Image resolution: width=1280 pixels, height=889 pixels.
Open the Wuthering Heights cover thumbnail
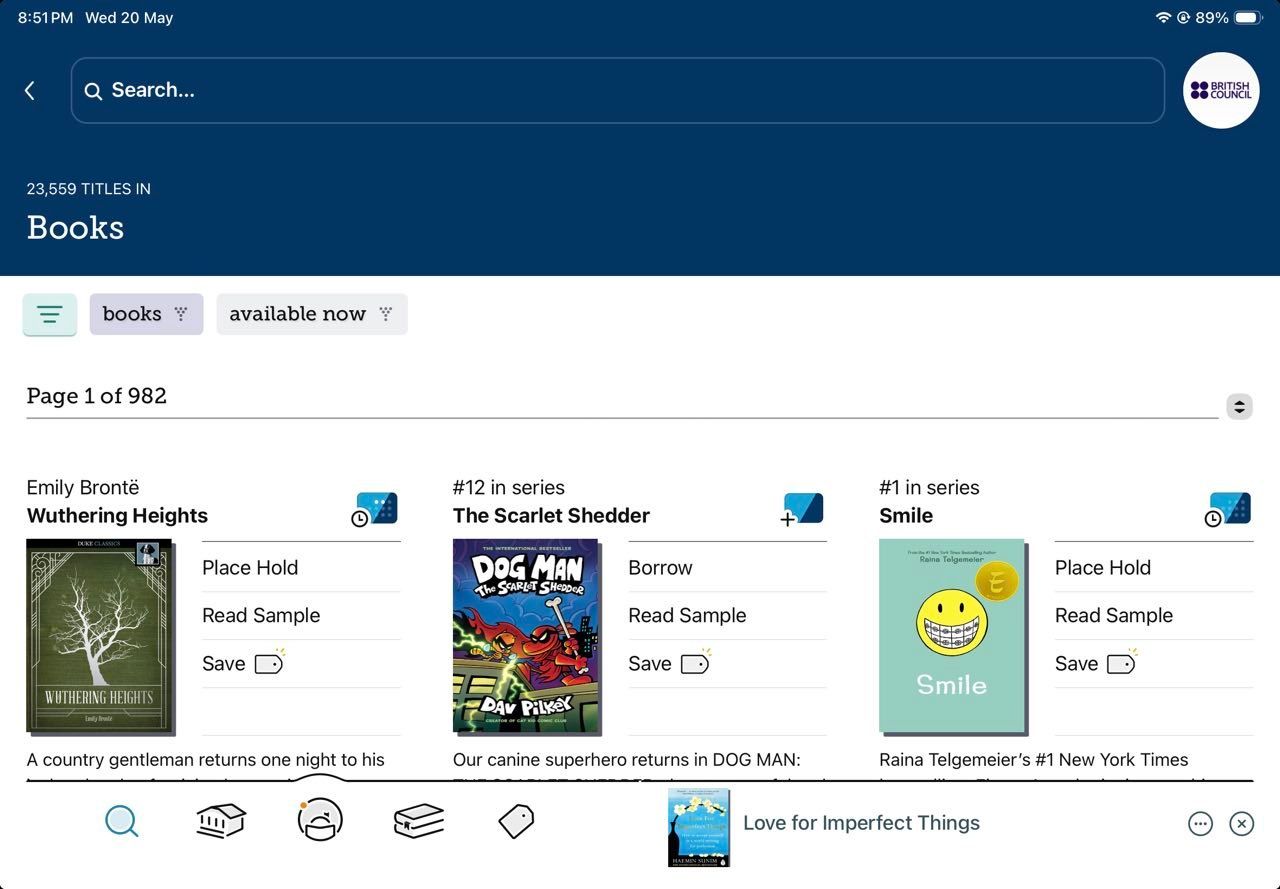100,636
